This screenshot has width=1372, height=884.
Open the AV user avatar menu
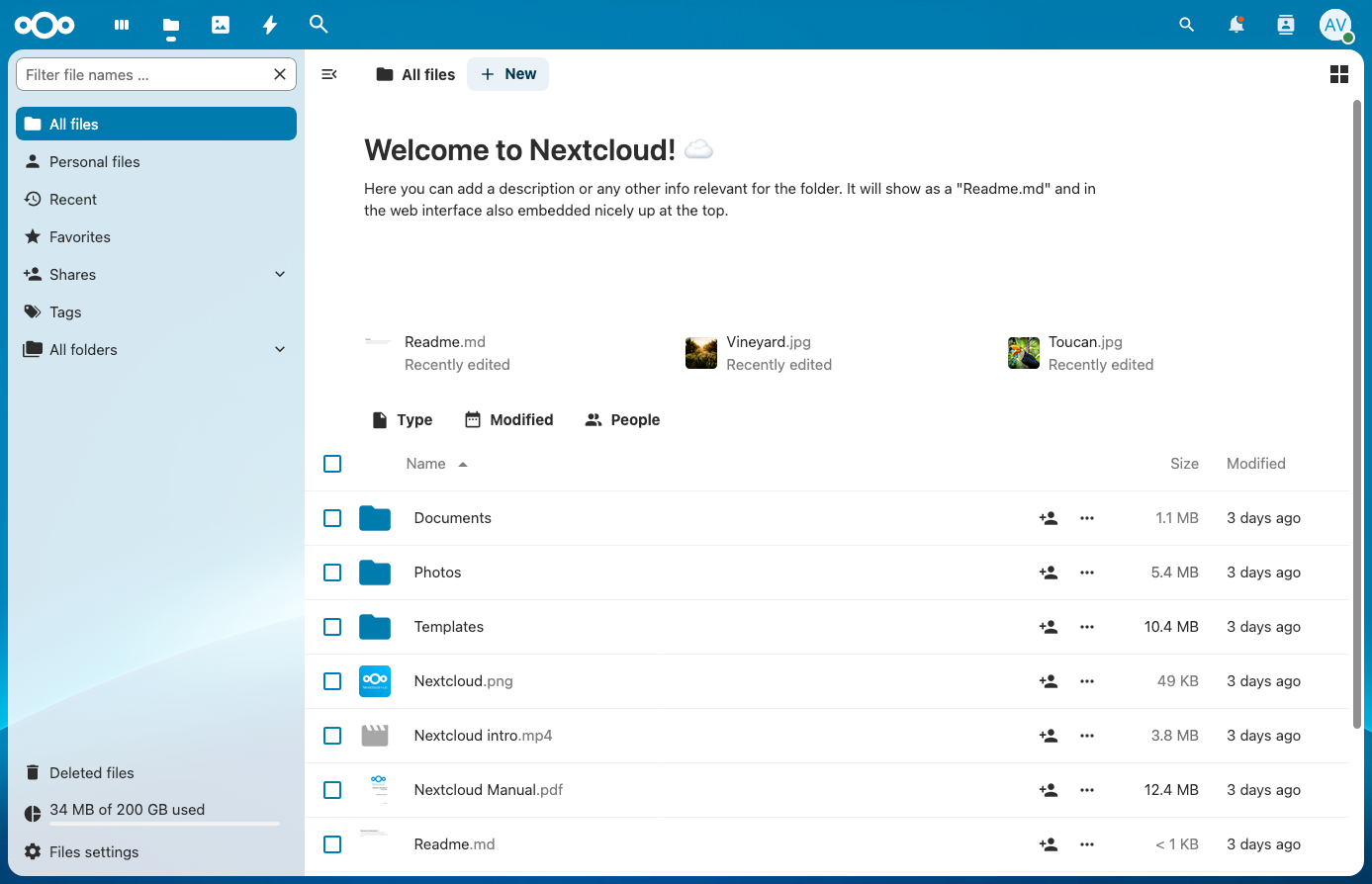coord(1335,25)
